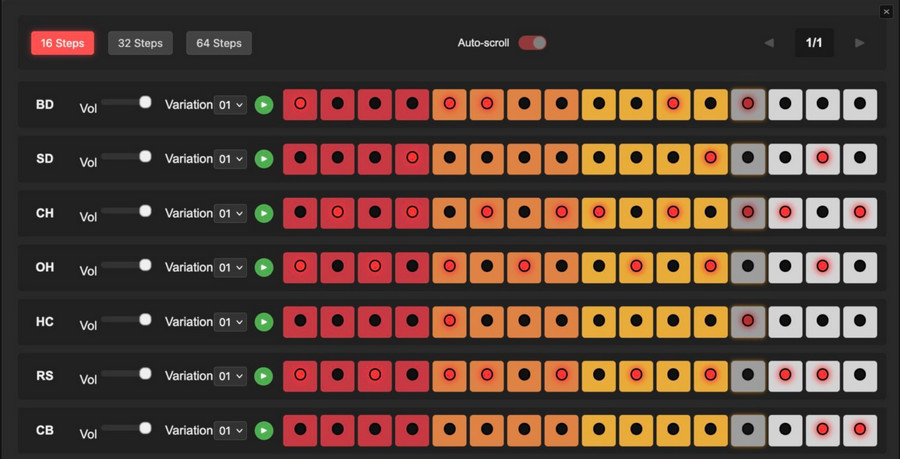Click the SD volume slider handle

(x=145, y=157)
